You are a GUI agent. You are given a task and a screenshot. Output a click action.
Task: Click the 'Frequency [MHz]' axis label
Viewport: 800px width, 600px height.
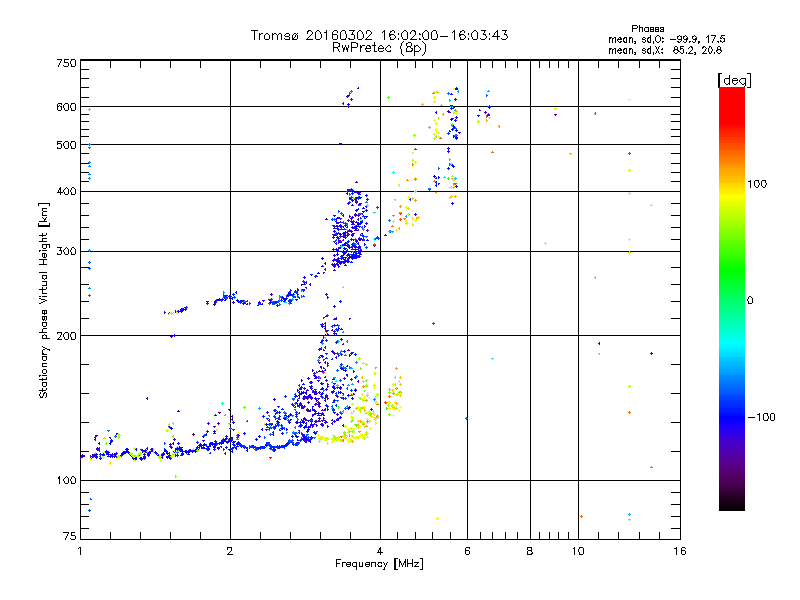(379, 564)
